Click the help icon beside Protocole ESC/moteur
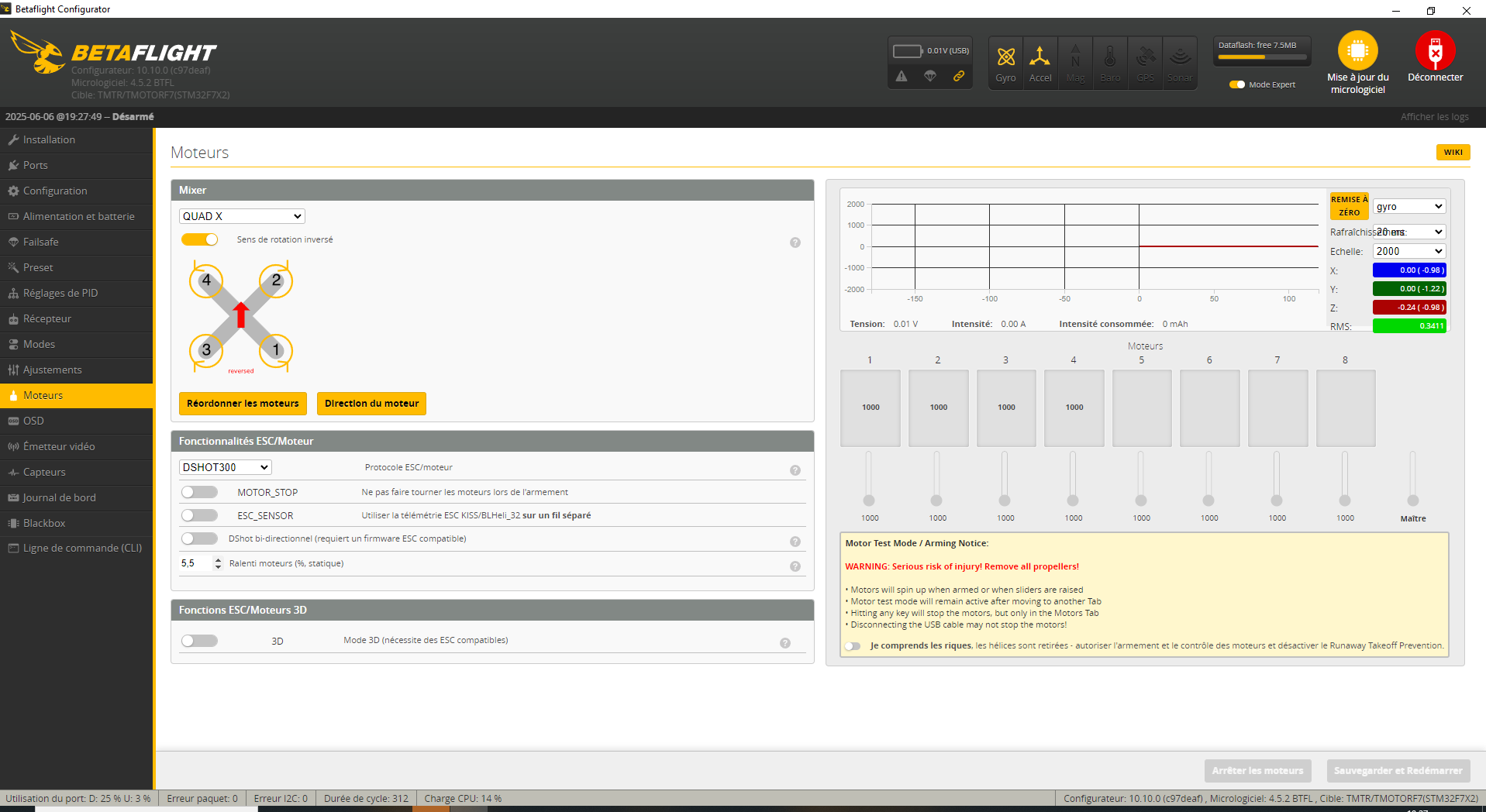This screenshot has width=1486, height=812. pyautogui.click(x=795, y=470)
